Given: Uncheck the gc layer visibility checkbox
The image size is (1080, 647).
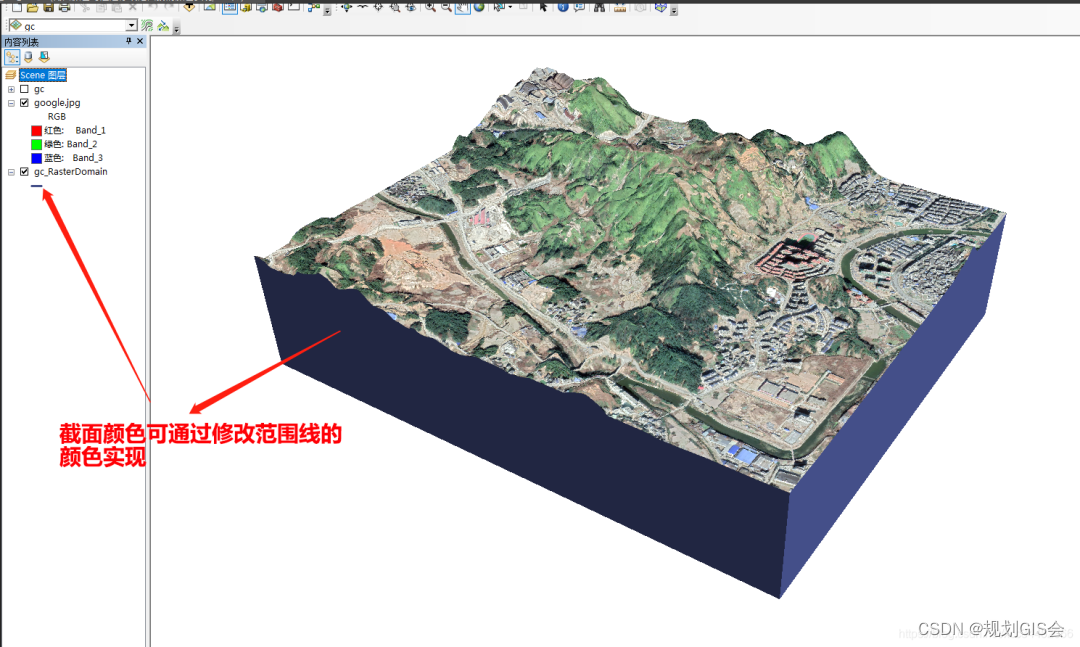Looking at the screenshot, I should point(25,89).
